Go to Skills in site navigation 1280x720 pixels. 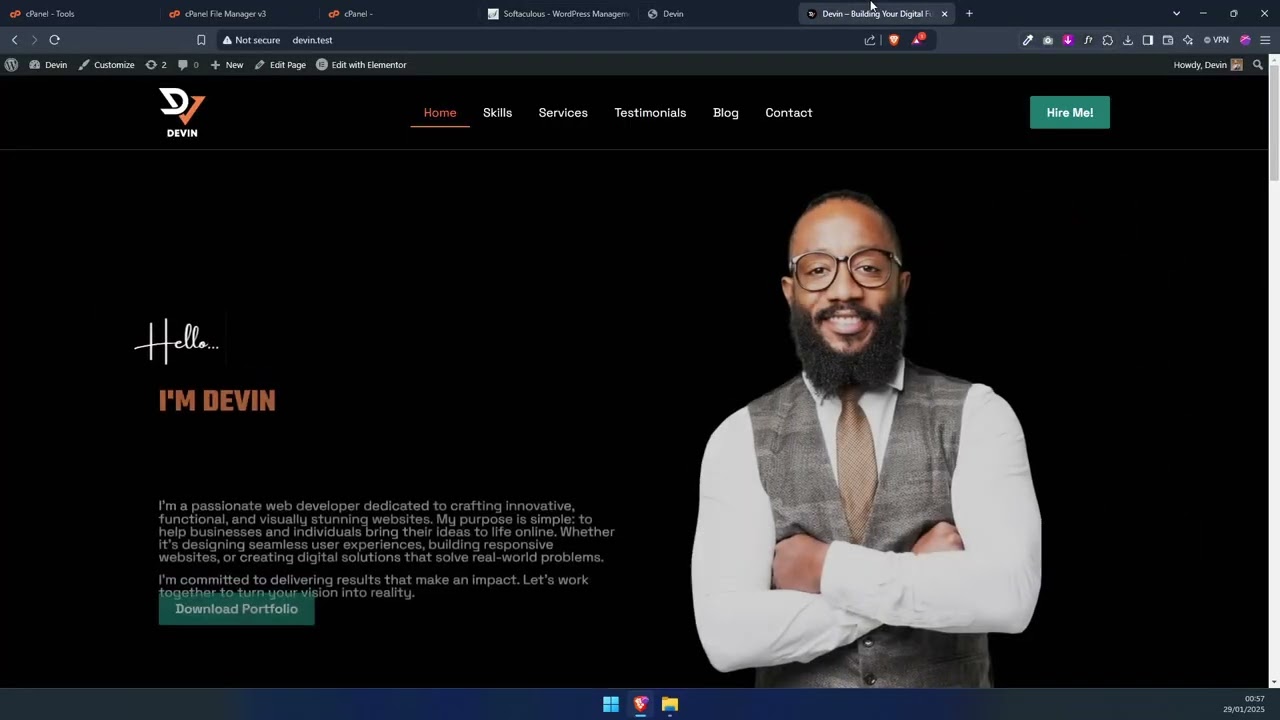pos(497,113)
